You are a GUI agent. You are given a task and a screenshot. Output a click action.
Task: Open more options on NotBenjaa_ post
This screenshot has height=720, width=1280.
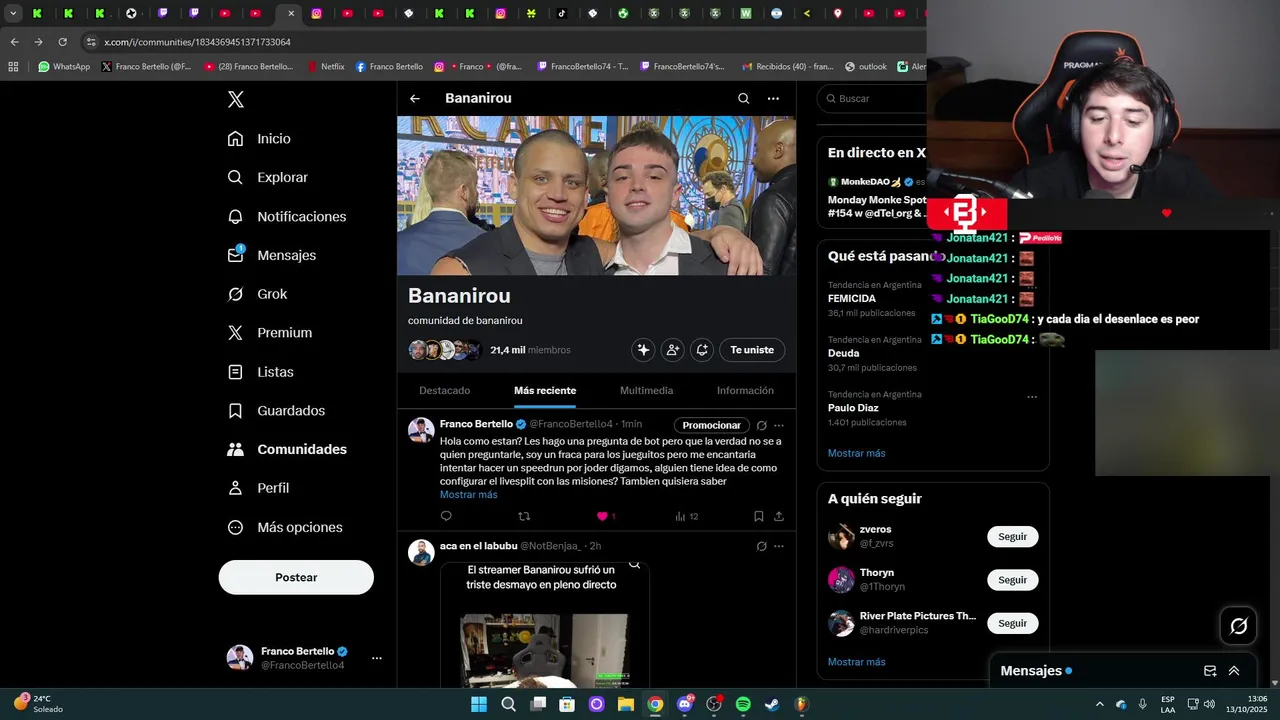click(779, 546)
